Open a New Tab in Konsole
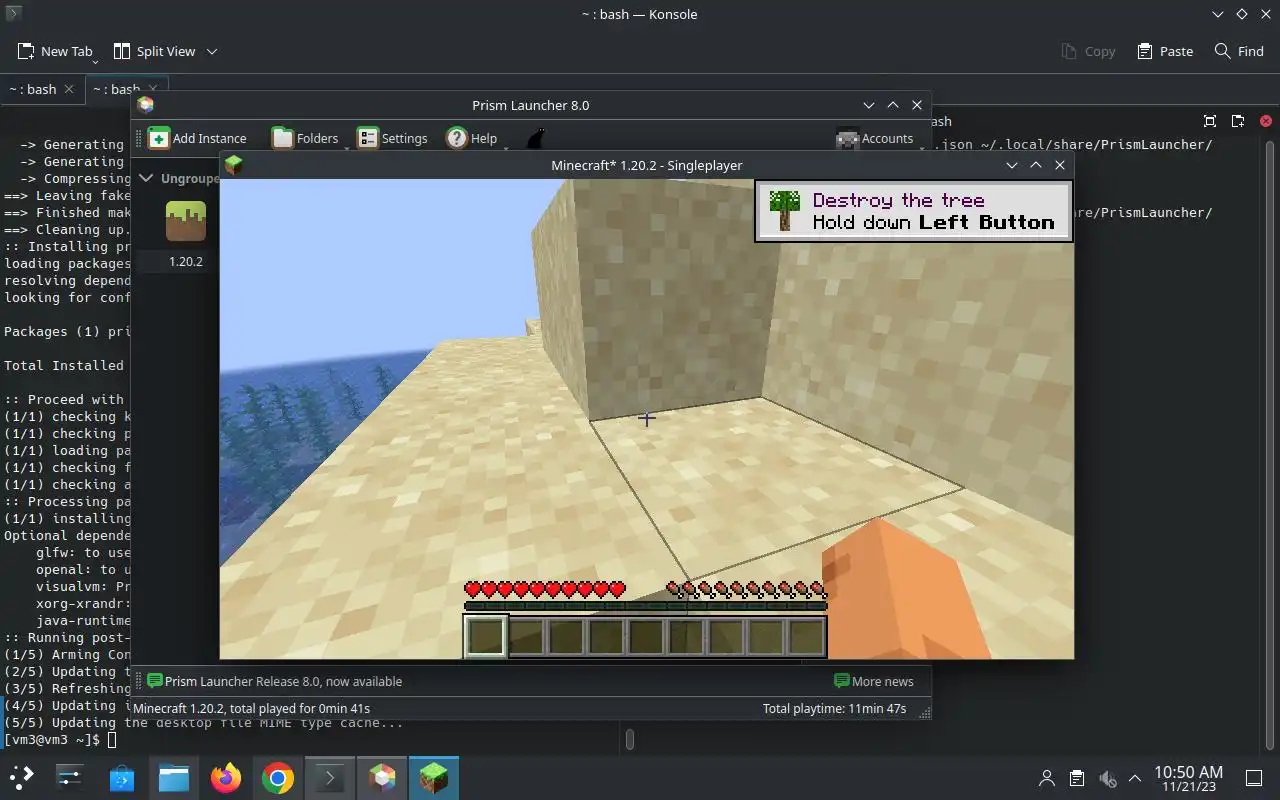This screenshot has width=1280, height=800. click(55, 51)
